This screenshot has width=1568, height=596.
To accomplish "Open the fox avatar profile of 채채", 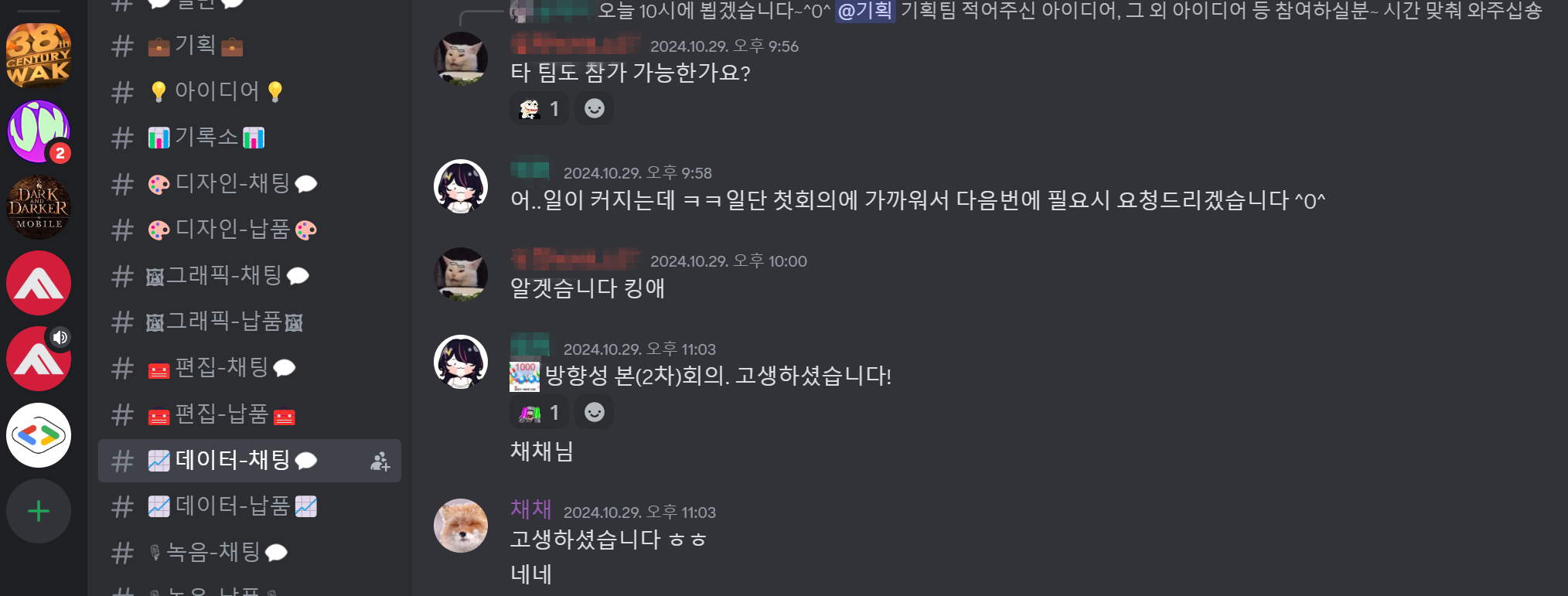I will click(461, 526).
